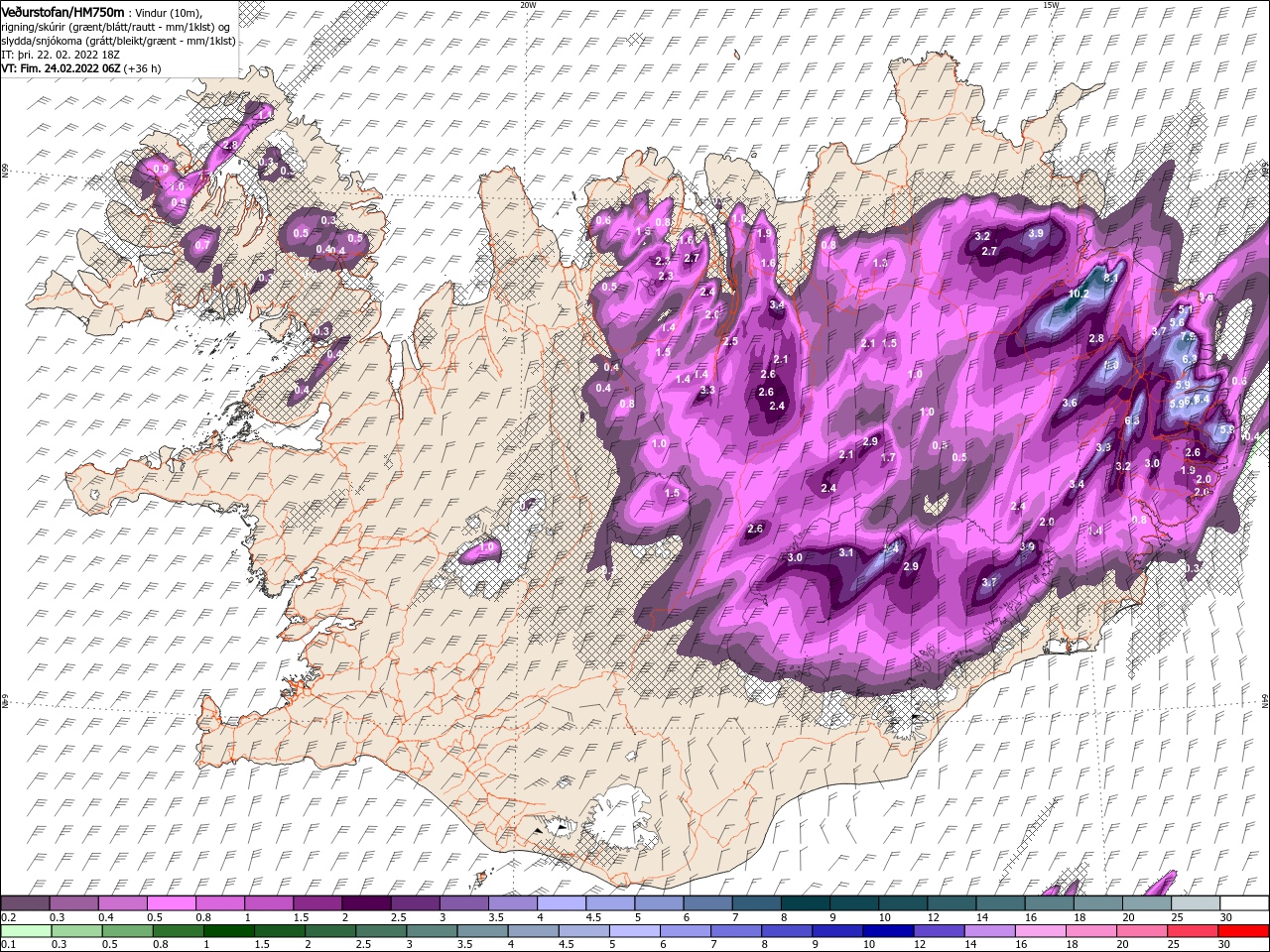The height and width of the screenshot is (952, 1270).
Task: Click dark blue 10–12 swatch, lower legend row
Action: 887,931
